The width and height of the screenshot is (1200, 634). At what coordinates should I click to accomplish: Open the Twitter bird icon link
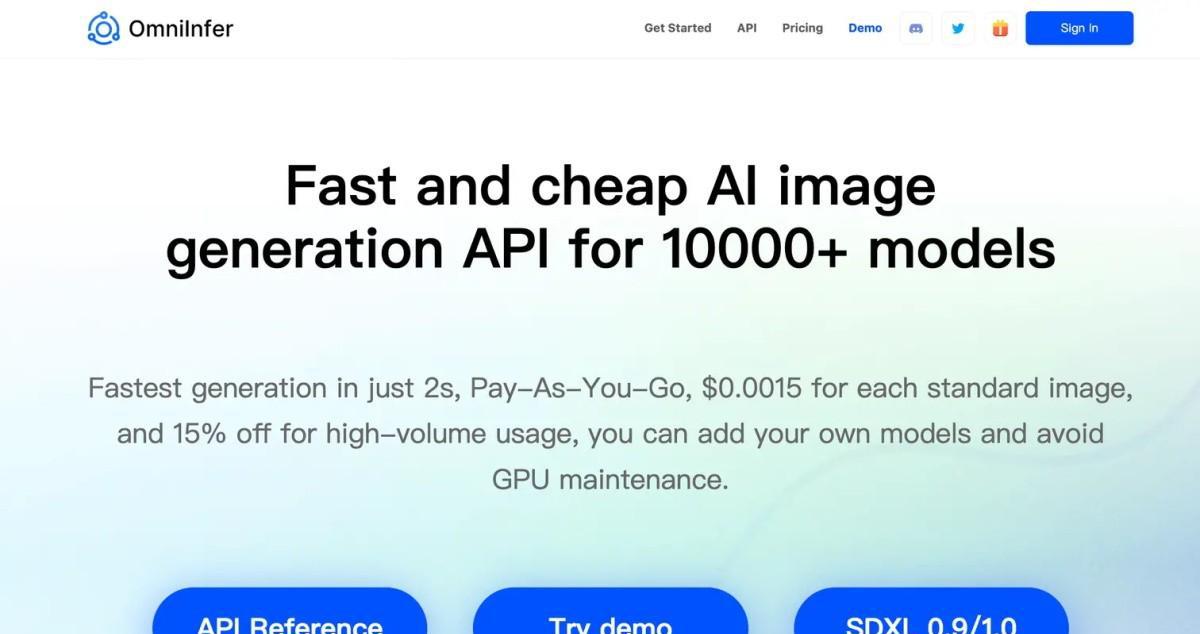tap(958, 28)
